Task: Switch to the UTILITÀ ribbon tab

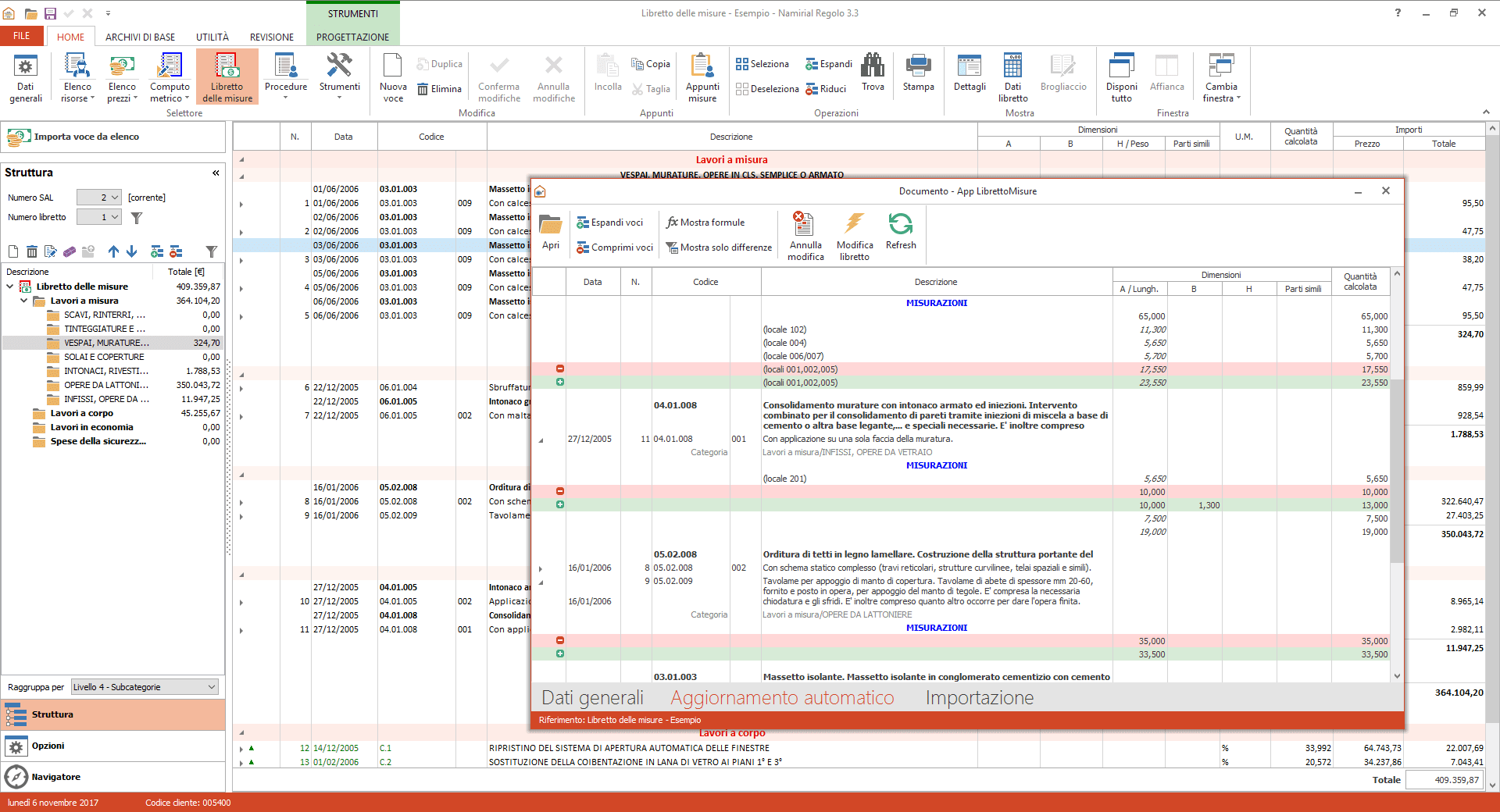Action: click(212, 37)
